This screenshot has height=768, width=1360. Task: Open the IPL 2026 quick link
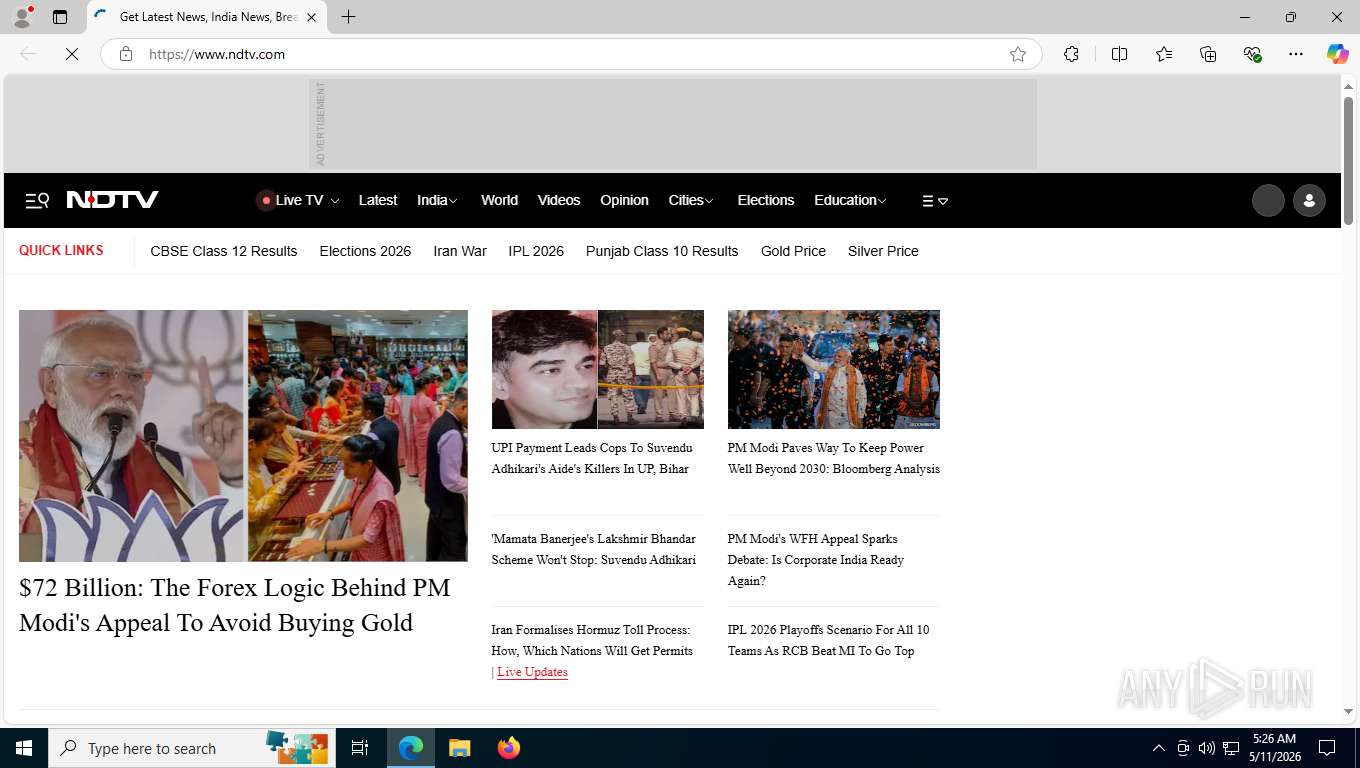tap(536, 251)
